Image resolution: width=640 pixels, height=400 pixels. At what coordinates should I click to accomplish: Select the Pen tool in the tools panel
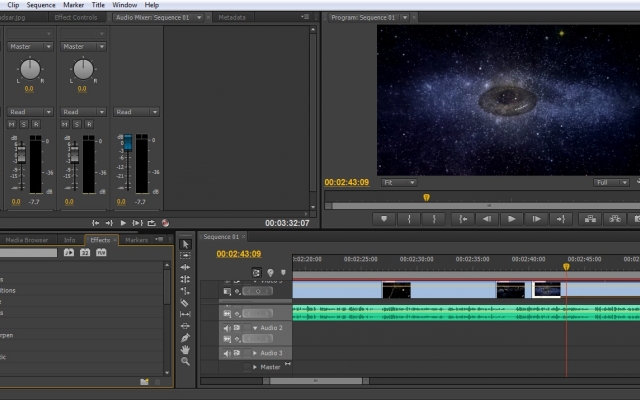tap(185, 338)
